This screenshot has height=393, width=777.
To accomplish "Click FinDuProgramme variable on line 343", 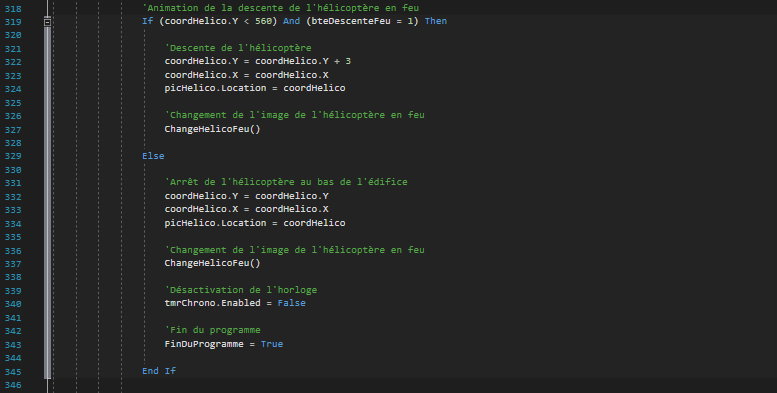I will (x=204, y=344).
